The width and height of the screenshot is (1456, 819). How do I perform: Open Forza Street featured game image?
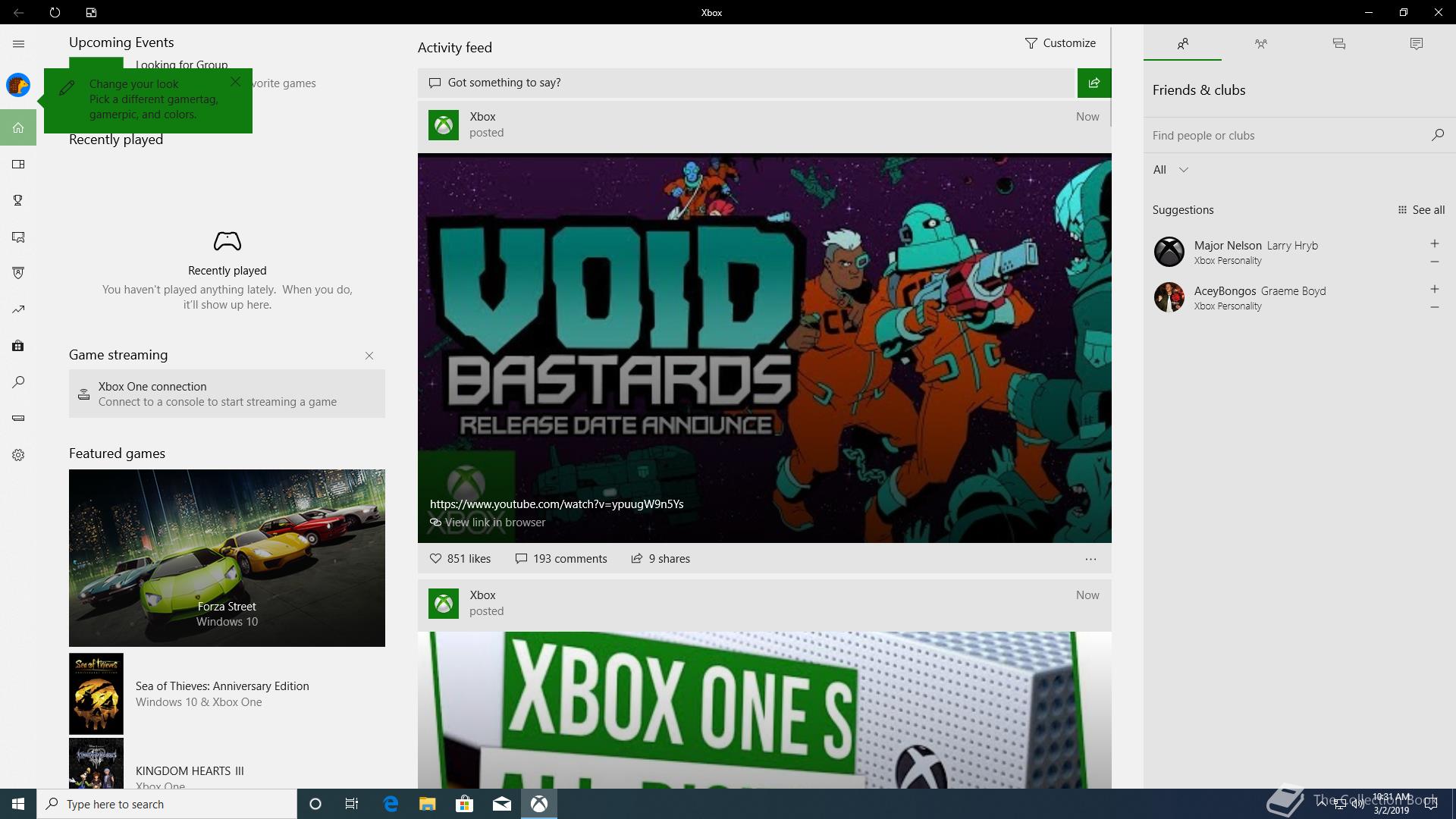(x=227, y=558)
